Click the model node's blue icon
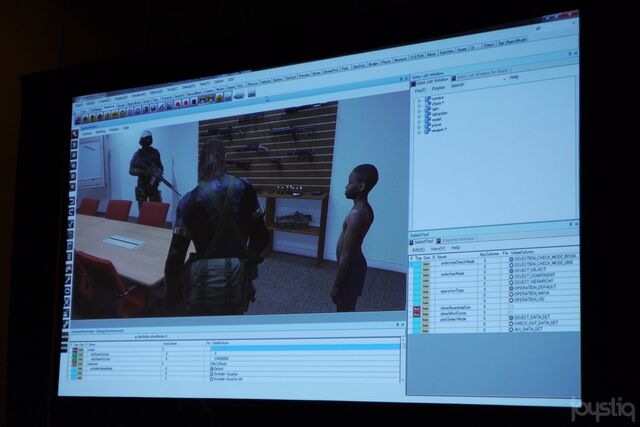 coord(427,120)
